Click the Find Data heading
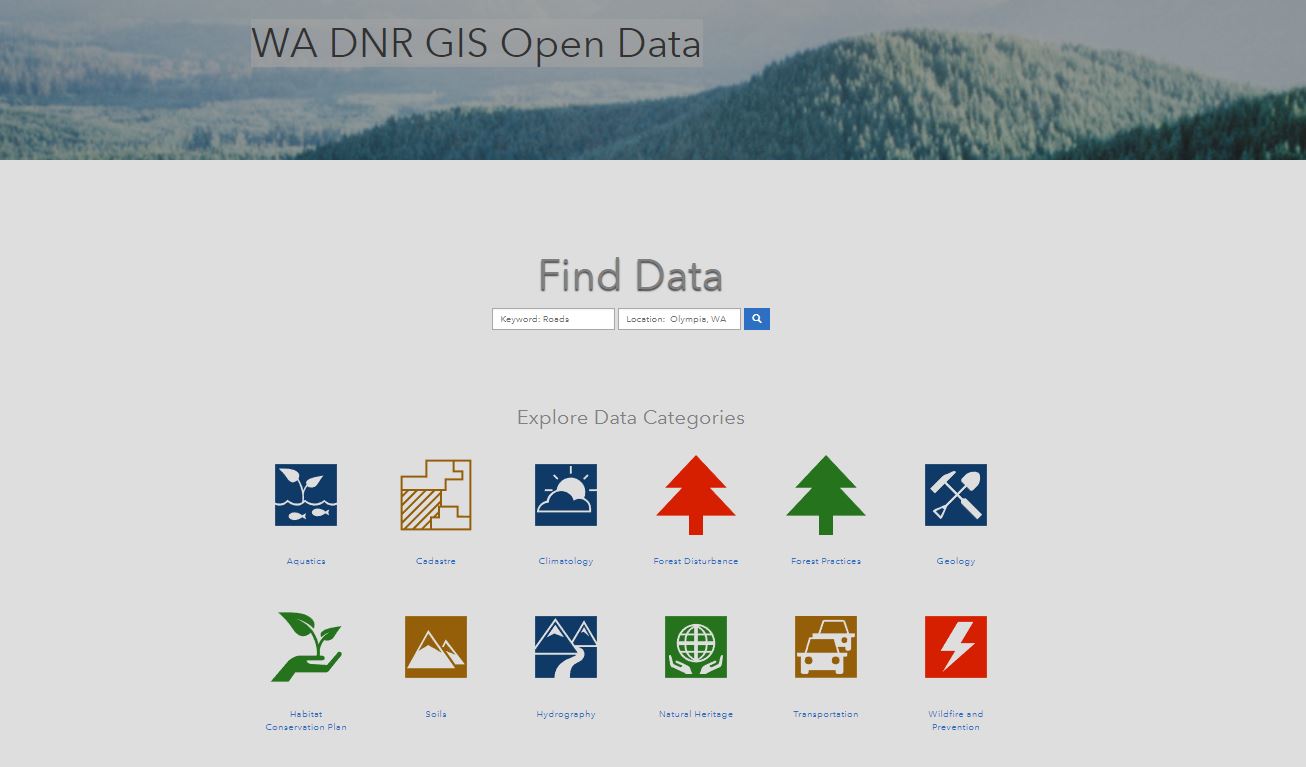 click(630, 276)
